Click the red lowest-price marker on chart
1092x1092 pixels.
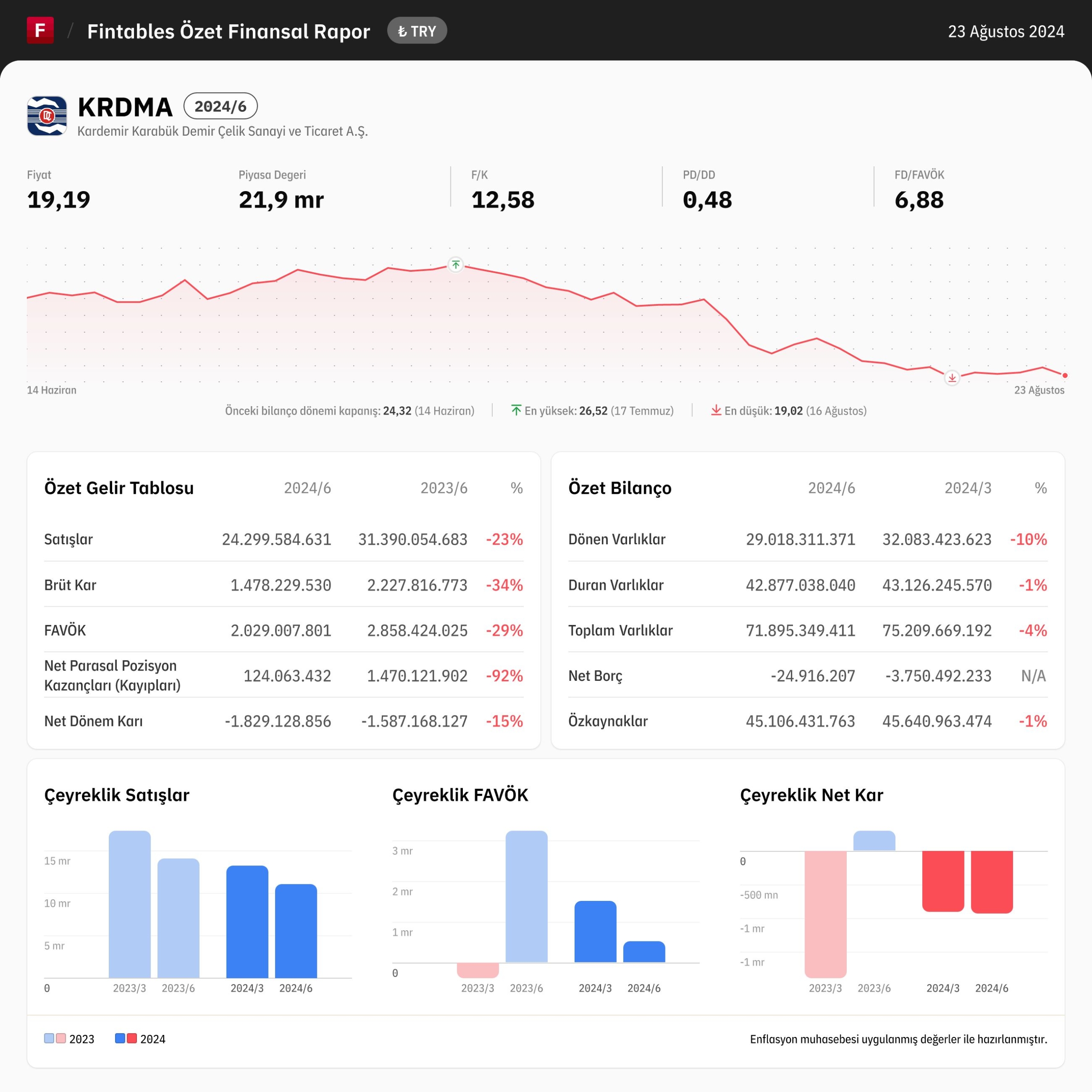click(x=952, y=378)
